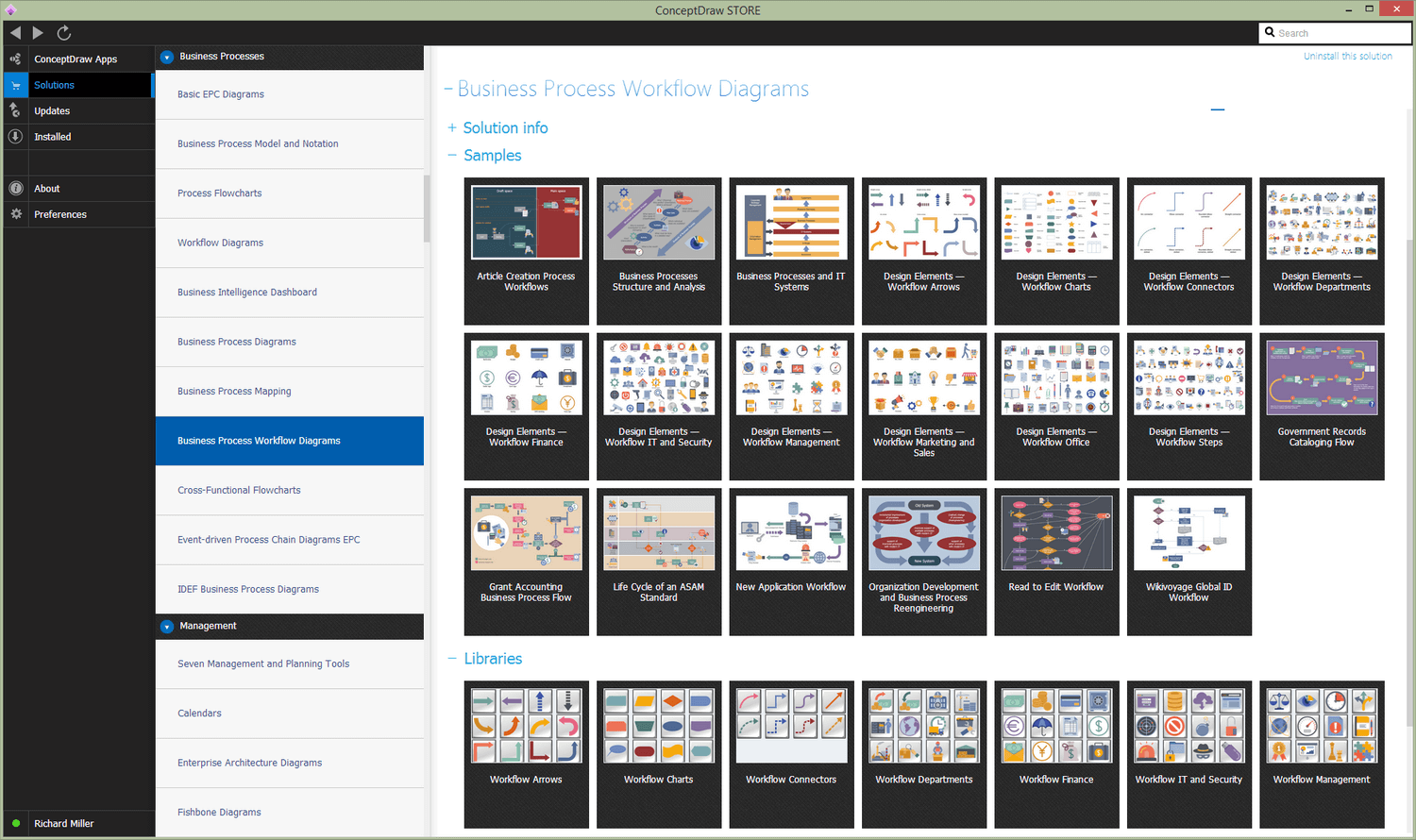
Task: Open Government Records Cataloging Flow sample
Action: coord(1322,407)
